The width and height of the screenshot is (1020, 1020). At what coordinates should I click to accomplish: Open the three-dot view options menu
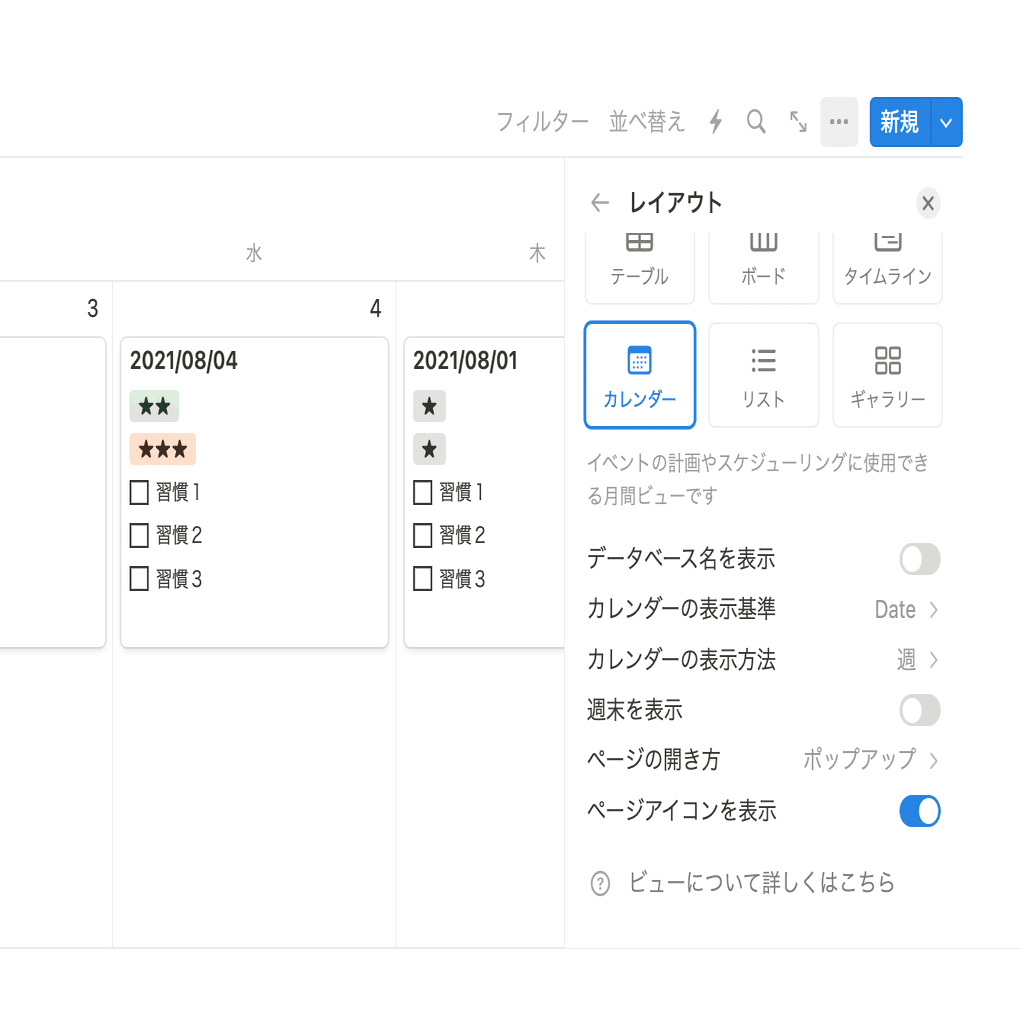click(x=839, y=122)
